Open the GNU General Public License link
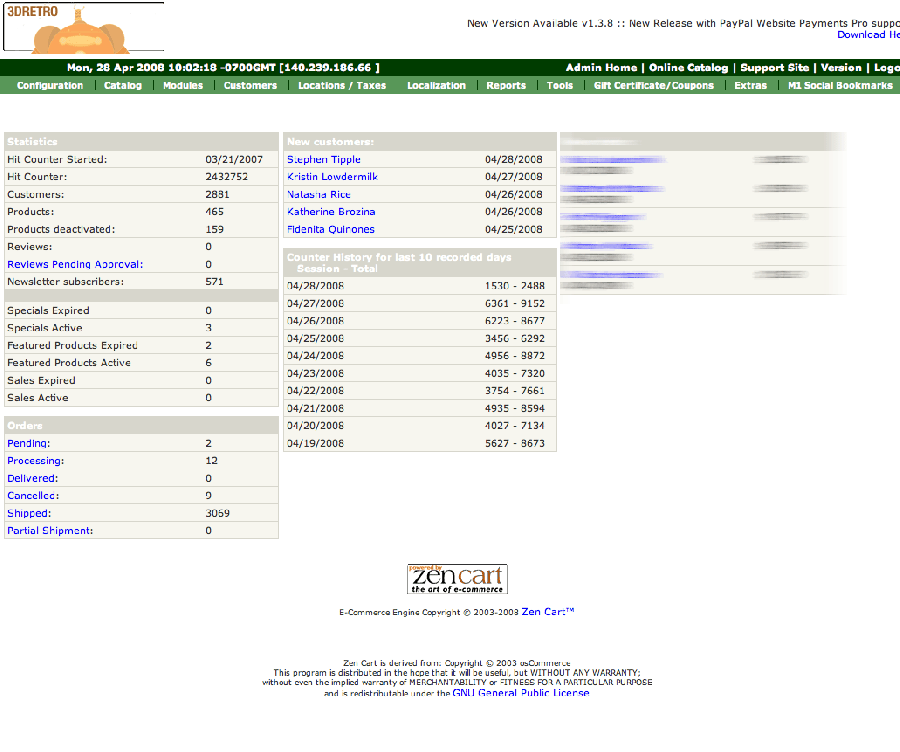Screen dimensions: 900x752 coord(520,693)
